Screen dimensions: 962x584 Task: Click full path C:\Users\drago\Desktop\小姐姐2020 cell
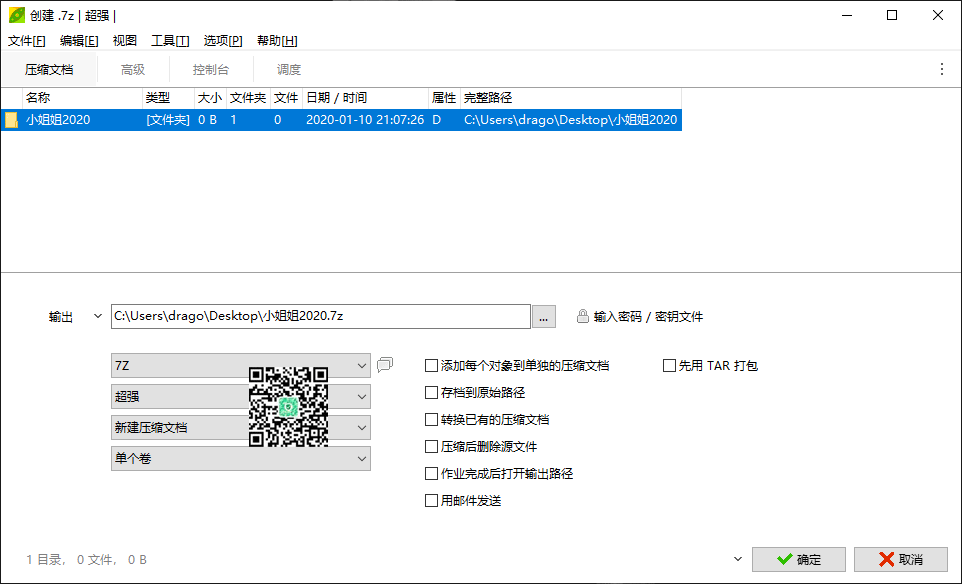click(x=571, y=120)
